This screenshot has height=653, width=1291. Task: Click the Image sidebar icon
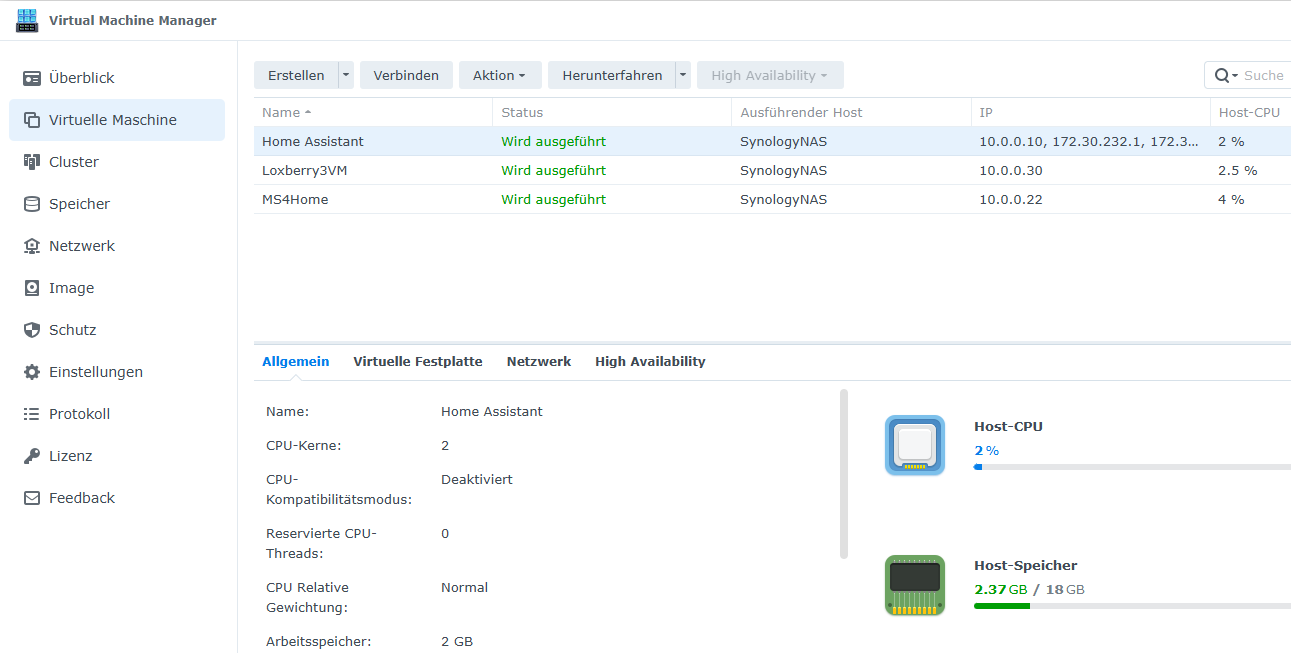click(32, 288)
